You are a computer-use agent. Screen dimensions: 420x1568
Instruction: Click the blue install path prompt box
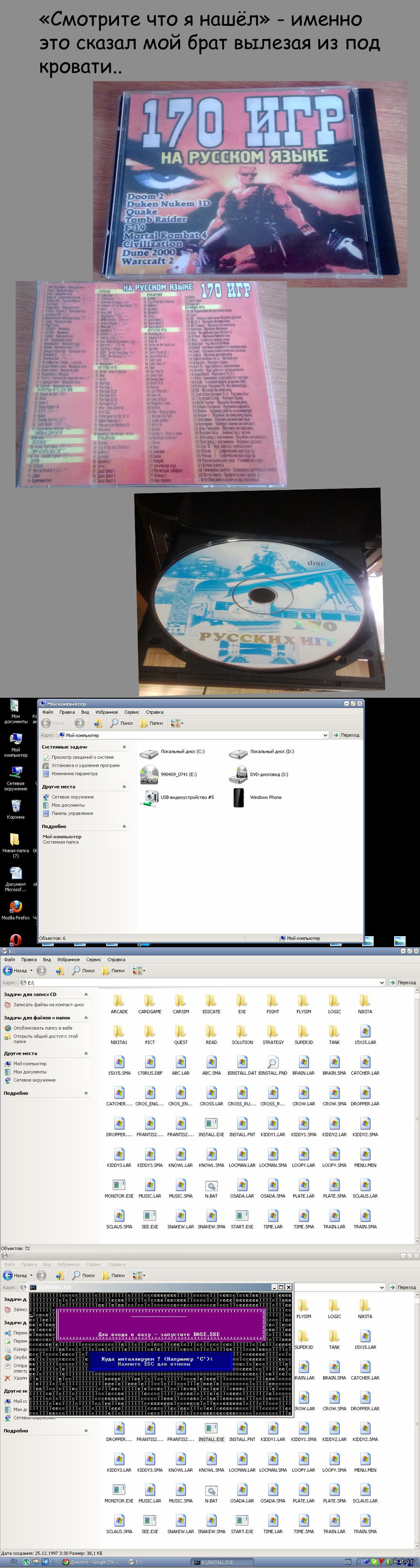pos(161,1361)
